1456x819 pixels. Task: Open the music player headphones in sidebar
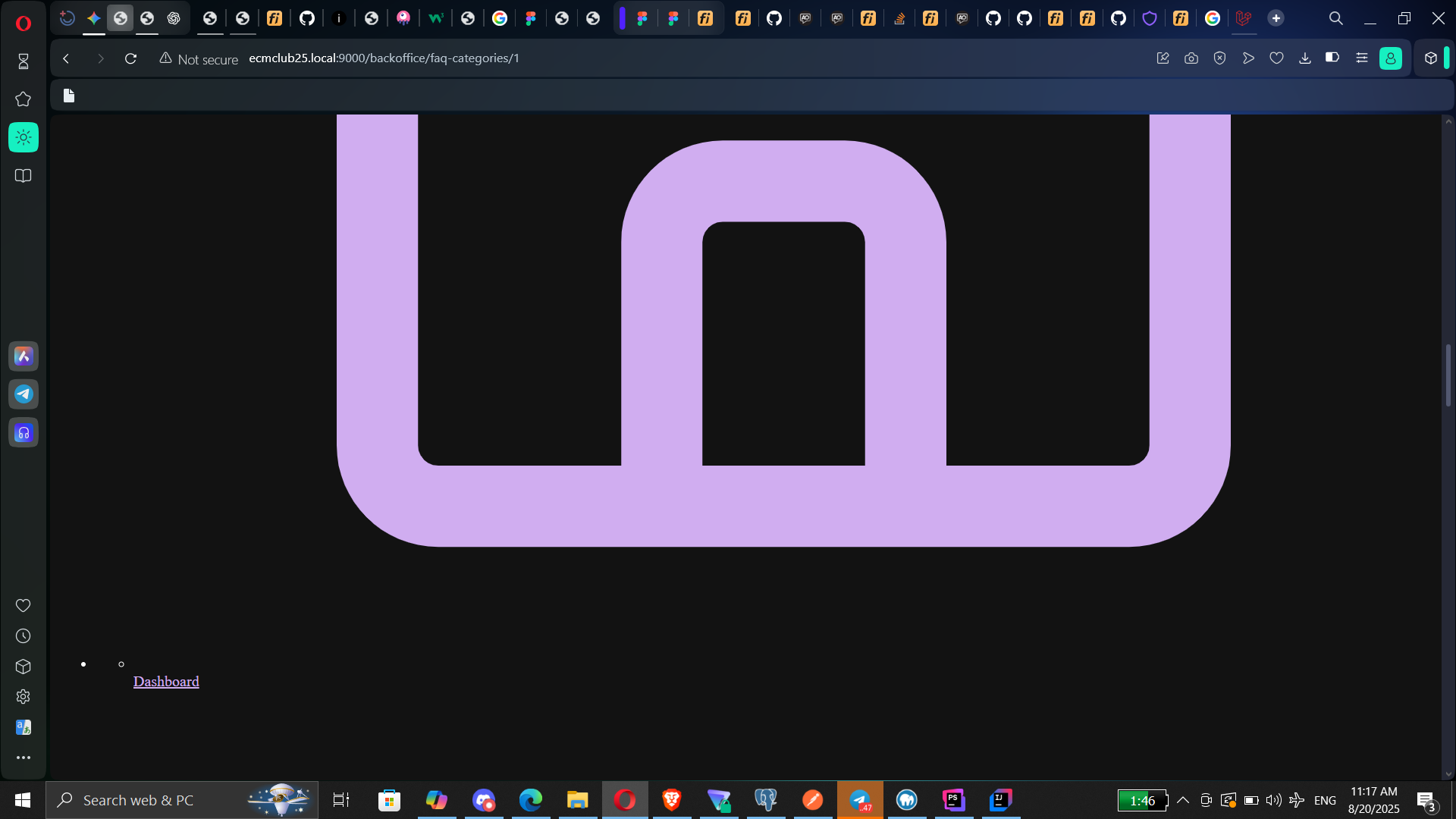[x=24, y=433]
